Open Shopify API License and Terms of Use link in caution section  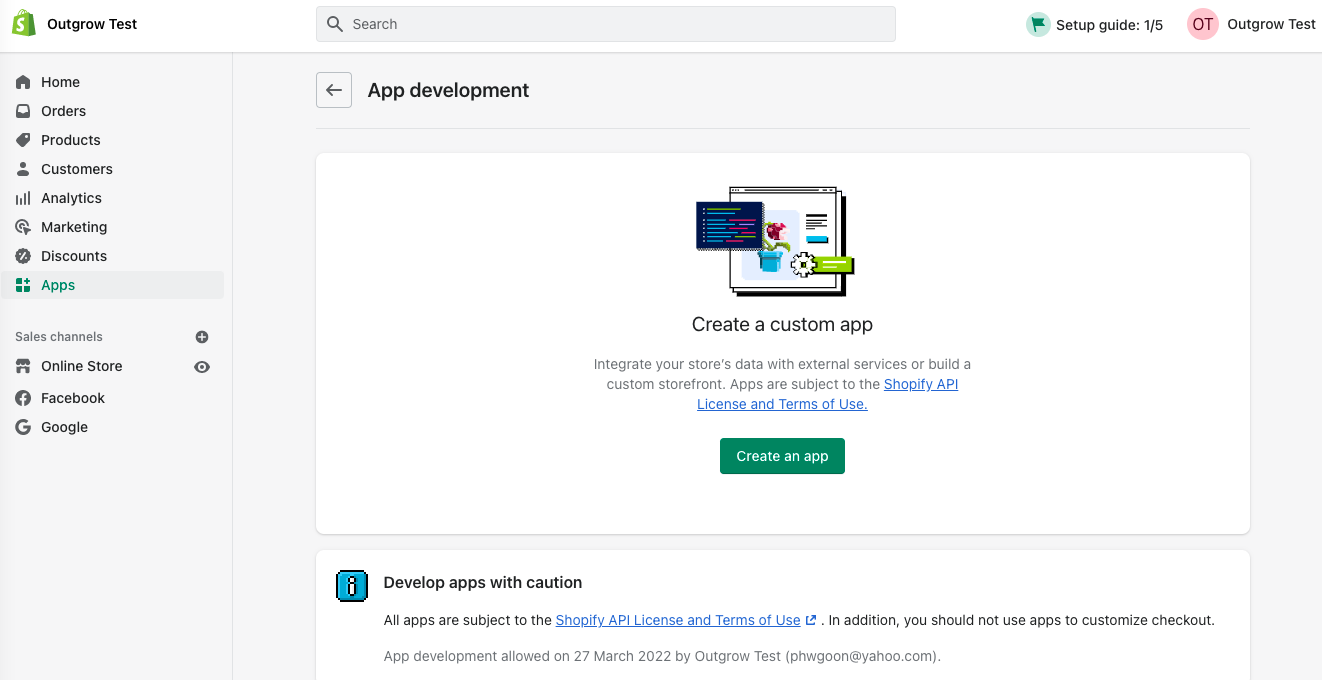point(678,620)
